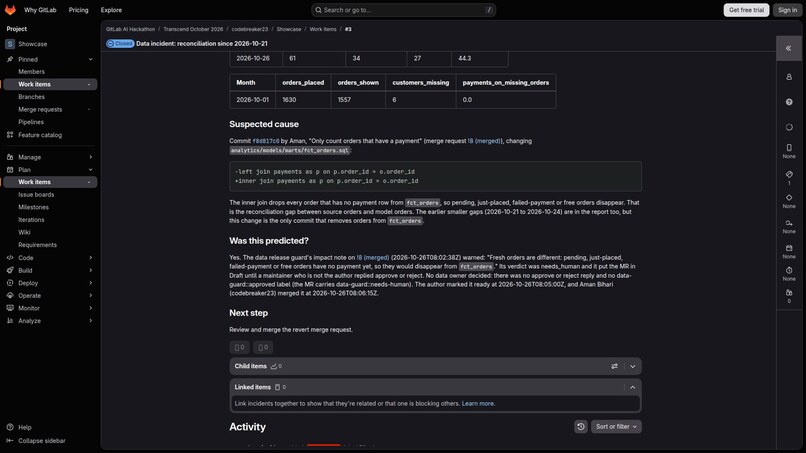This screenshot has height=453, width=806.
Task: Toggle the first emoji reaction button showing 0
Action: click(240, 347)
